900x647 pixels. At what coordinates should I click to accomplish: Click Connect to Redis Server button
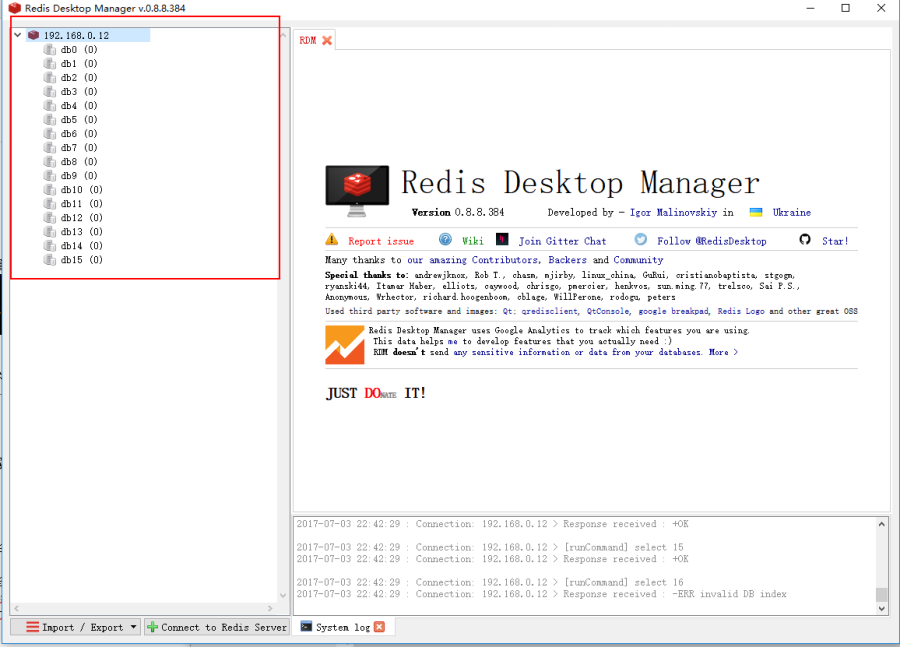(x=216, y=627)
